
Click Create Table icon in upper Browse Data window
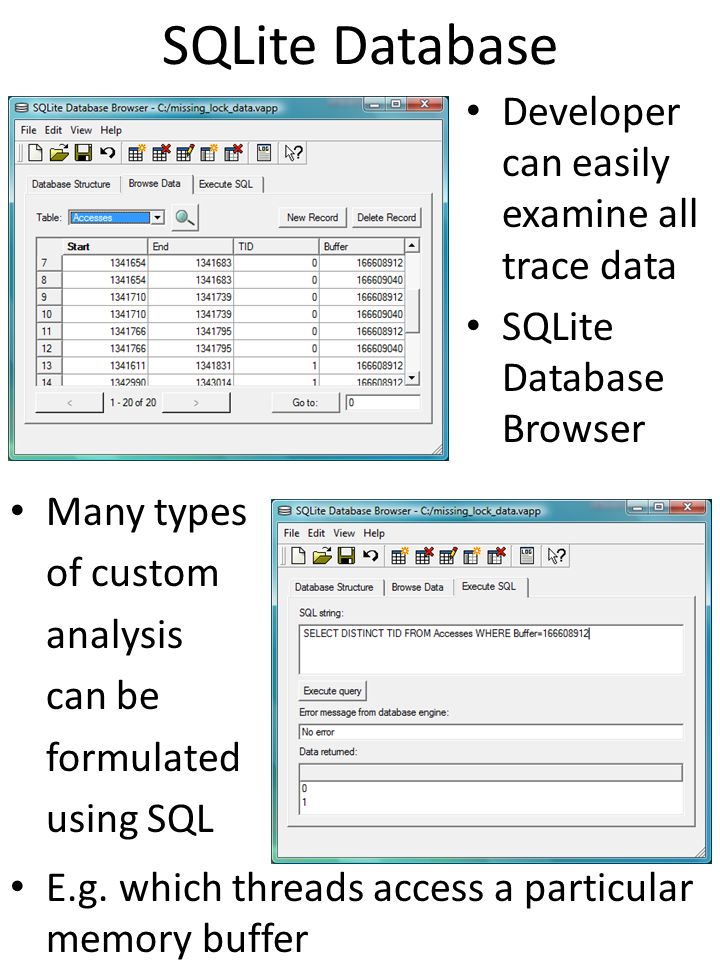point(136,153)
